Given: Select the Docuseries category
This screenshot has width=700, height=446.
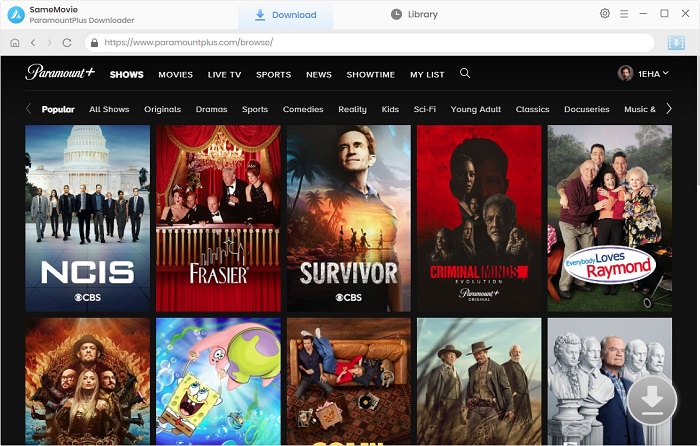Looking at the screenshot, I should 587,109.
